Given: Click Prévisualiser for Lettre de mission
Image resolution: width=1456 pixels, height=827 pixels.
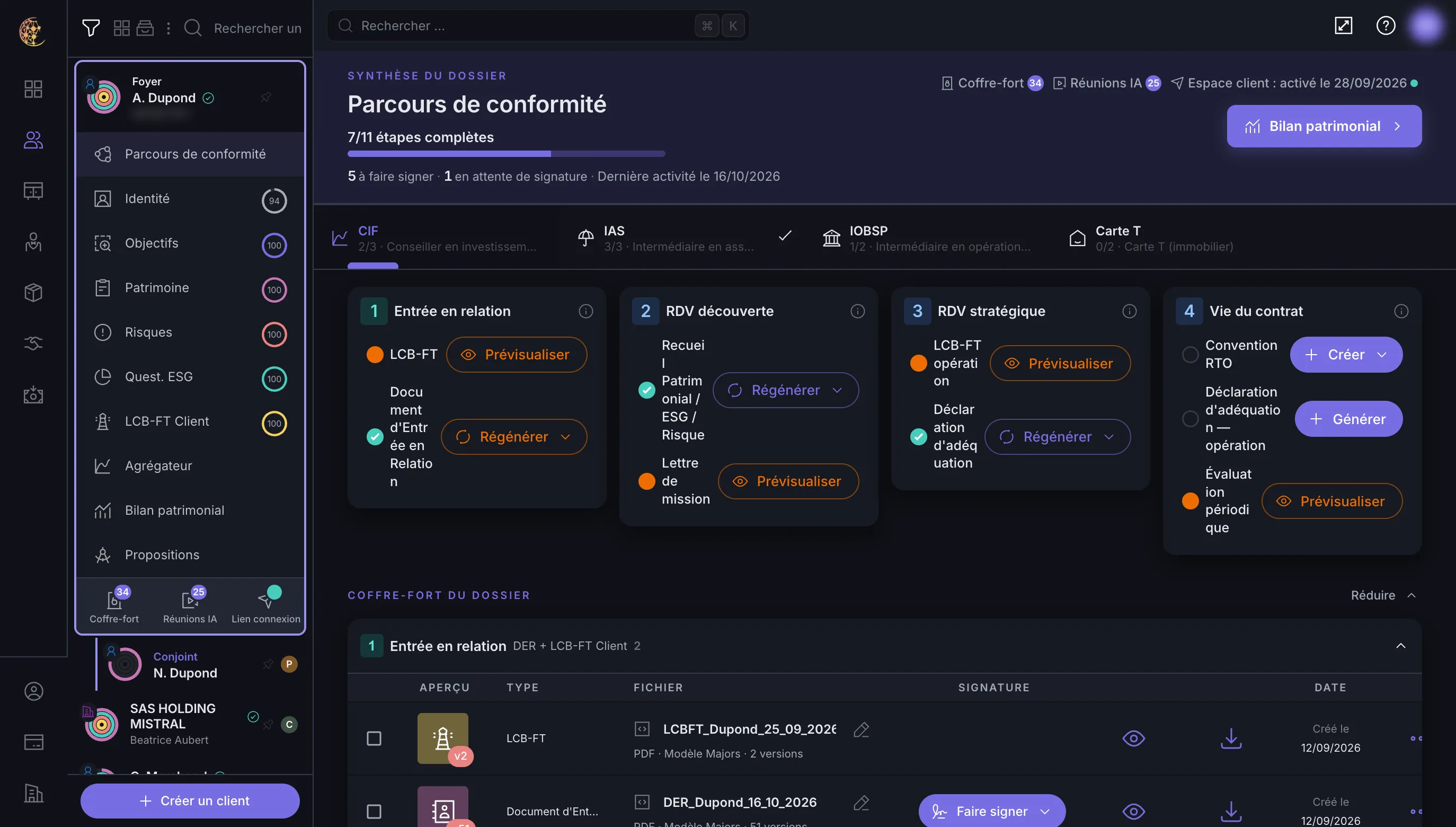Looking at the screenshot, I should coord(788,482).
